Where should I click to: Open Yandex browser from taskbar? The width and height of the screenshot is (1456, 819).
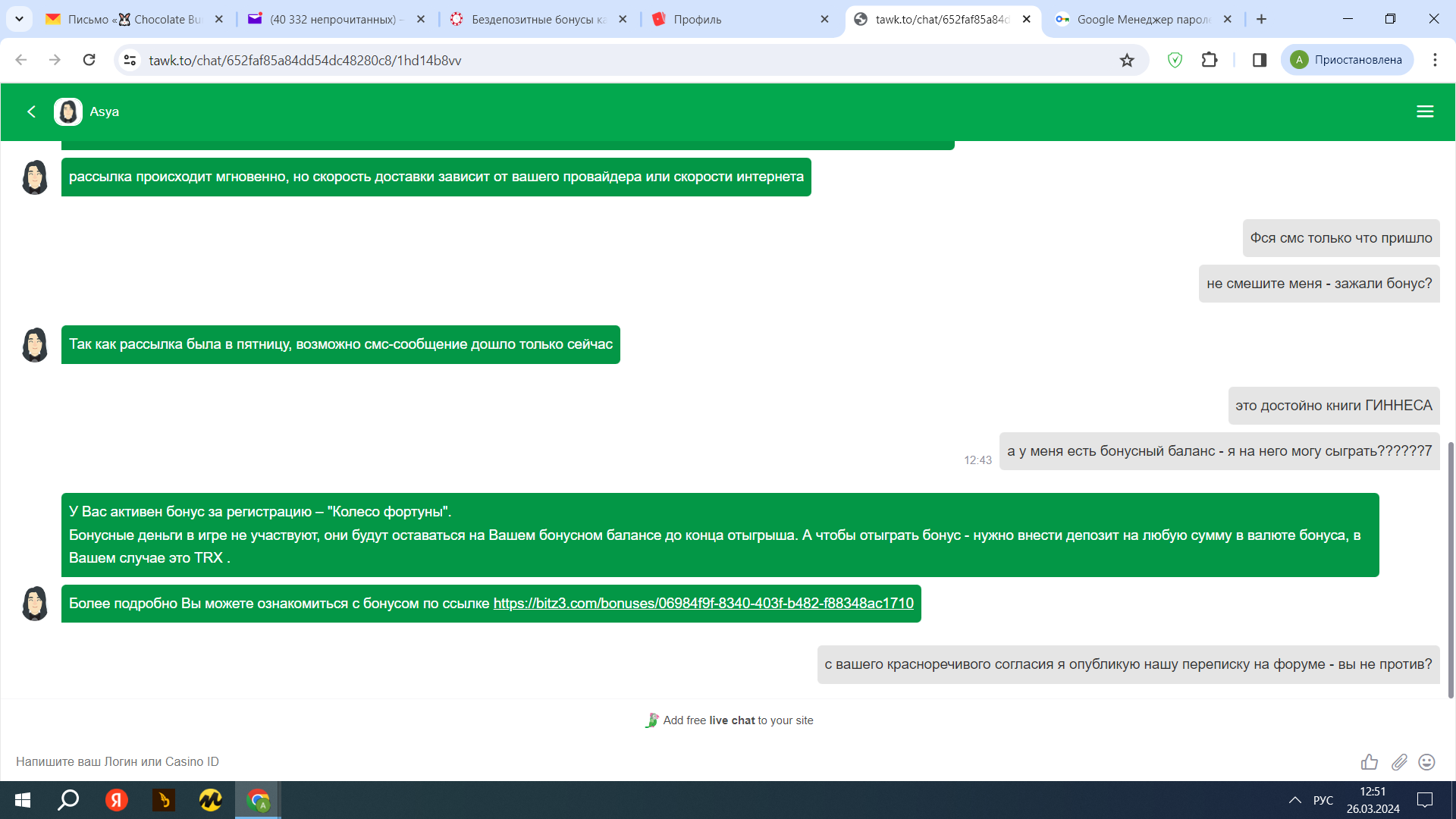[116, 800]
